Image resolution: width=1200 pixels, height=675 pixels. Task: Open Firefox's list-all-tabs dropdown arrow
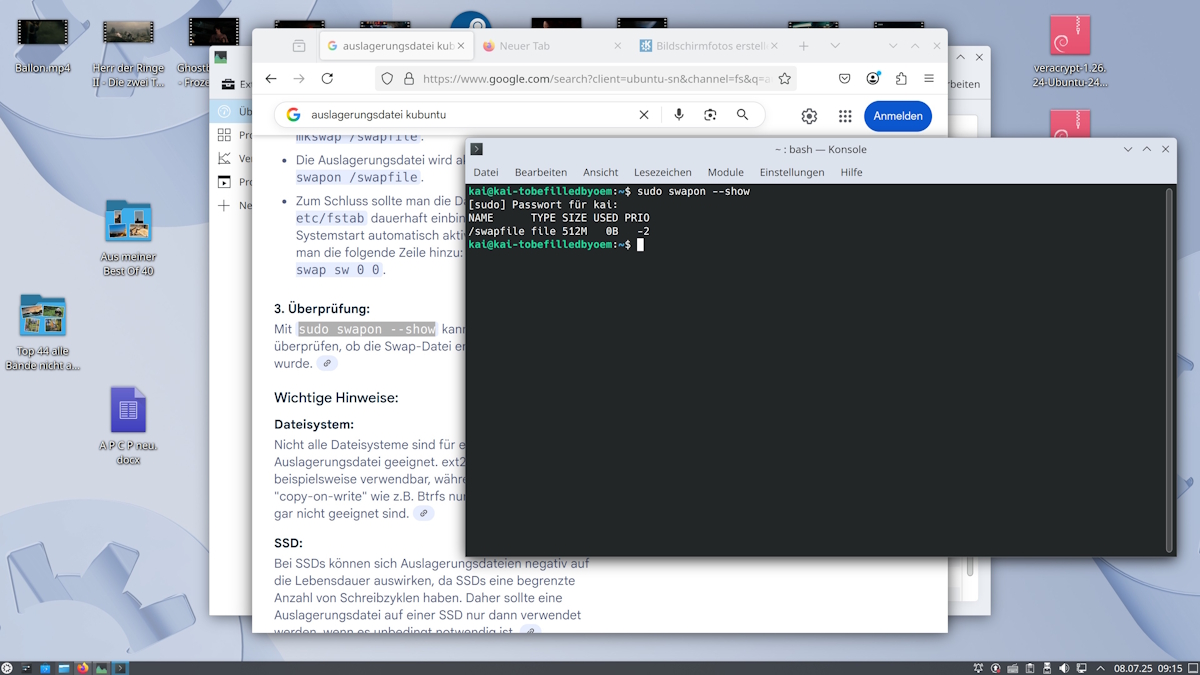[836, 45]
